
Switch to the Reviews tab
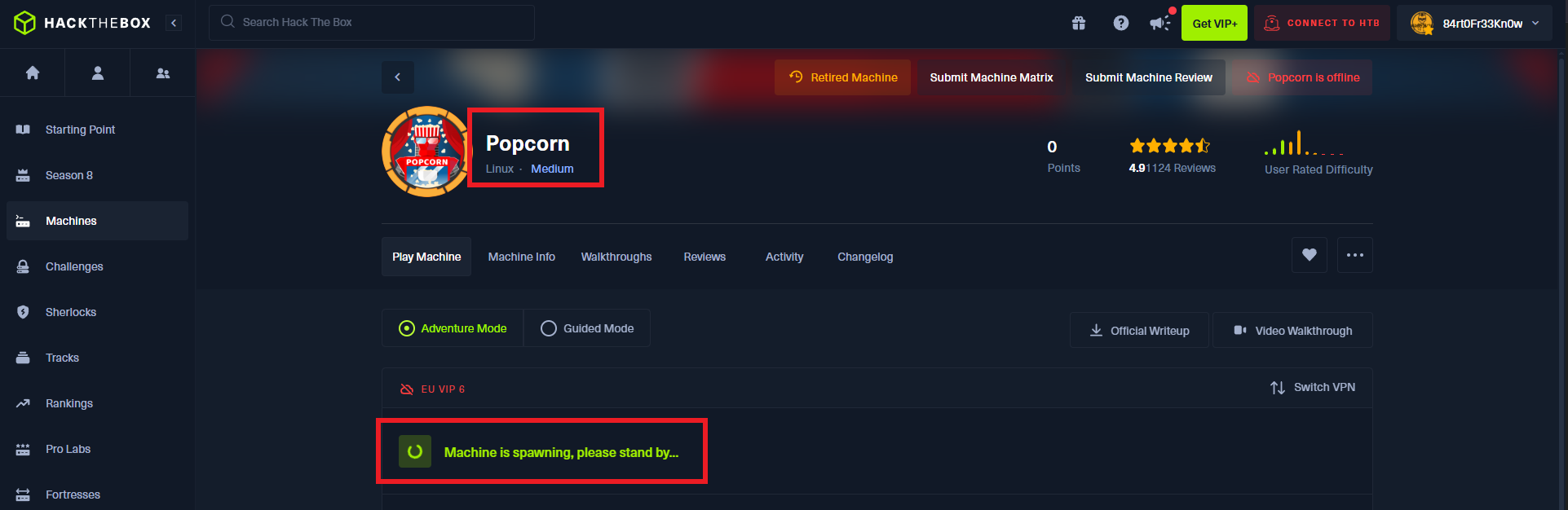[x=704, y=257]
